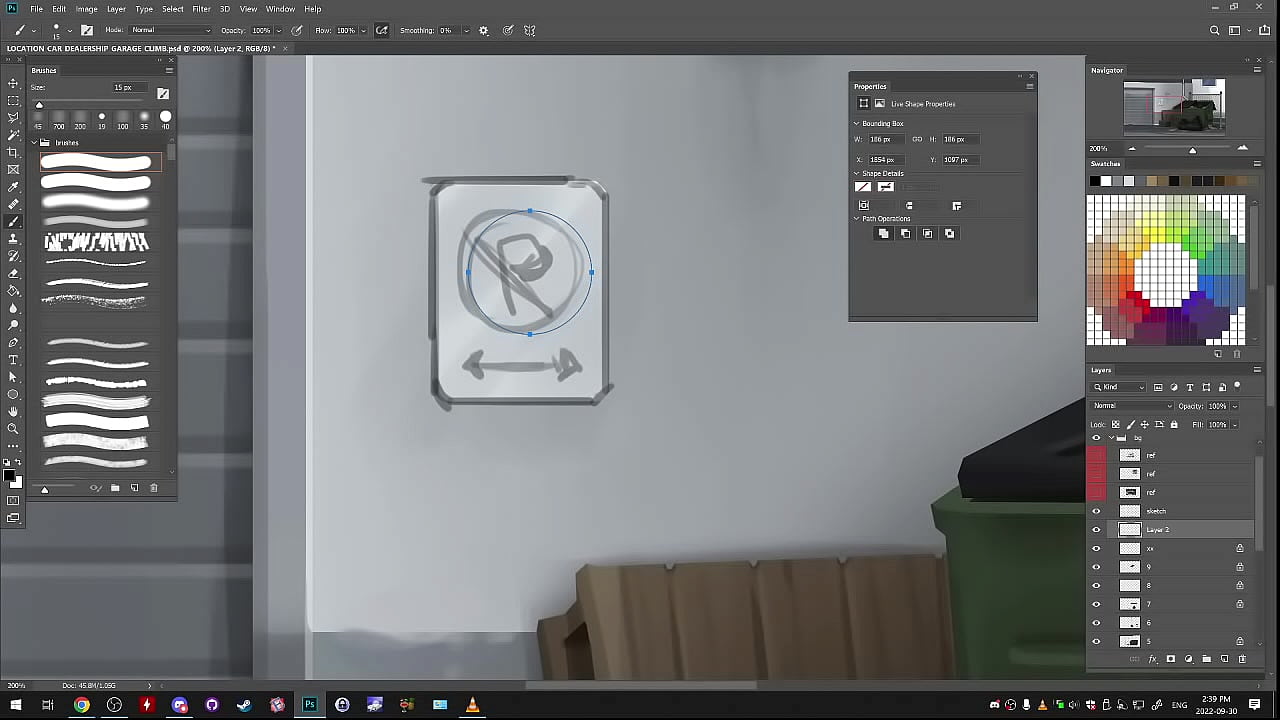Click the add layer mask icon
Viewport: 1280px width, 720px height.
tap(1171, 659)
